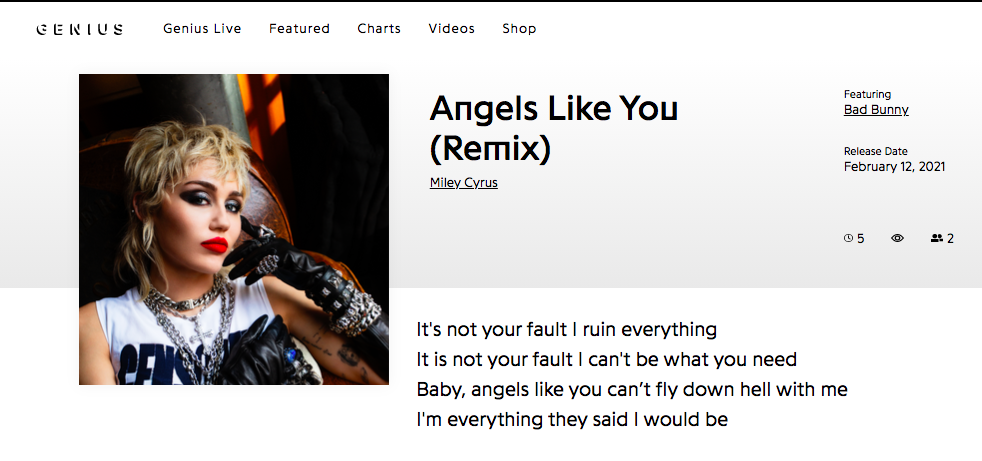Viewport: 982px width, 461px height.
Task: Open Genius Live in the navigation
Action: (202, 29)
